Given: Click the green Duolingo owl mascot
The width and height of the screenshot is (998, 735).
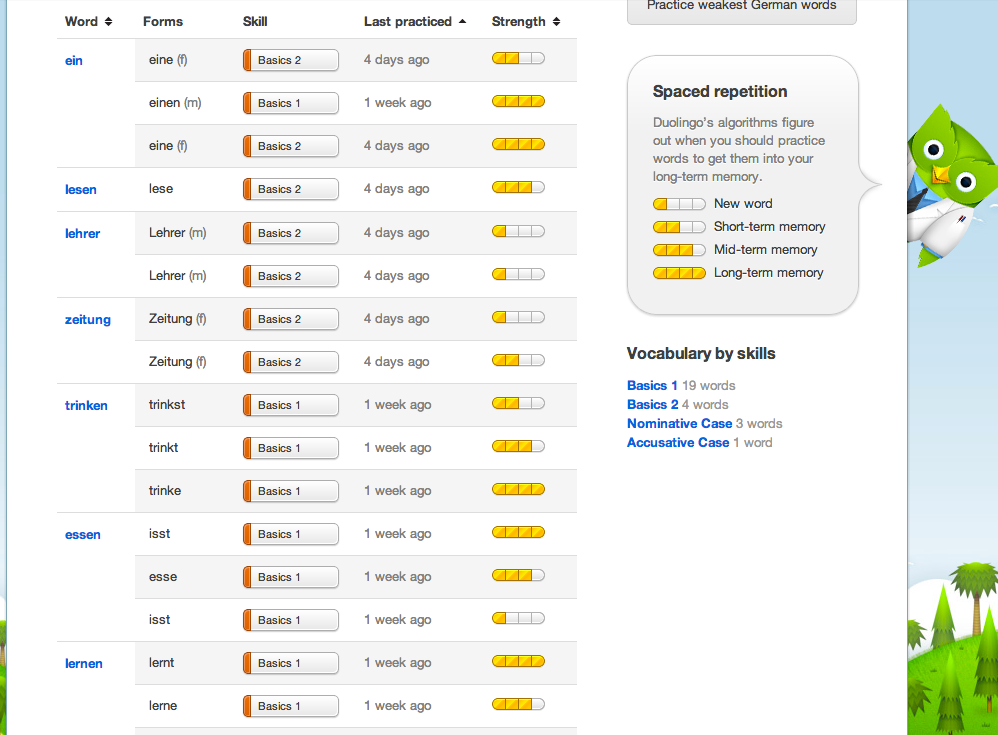Looking at the screenshot, I should [953, 186].
